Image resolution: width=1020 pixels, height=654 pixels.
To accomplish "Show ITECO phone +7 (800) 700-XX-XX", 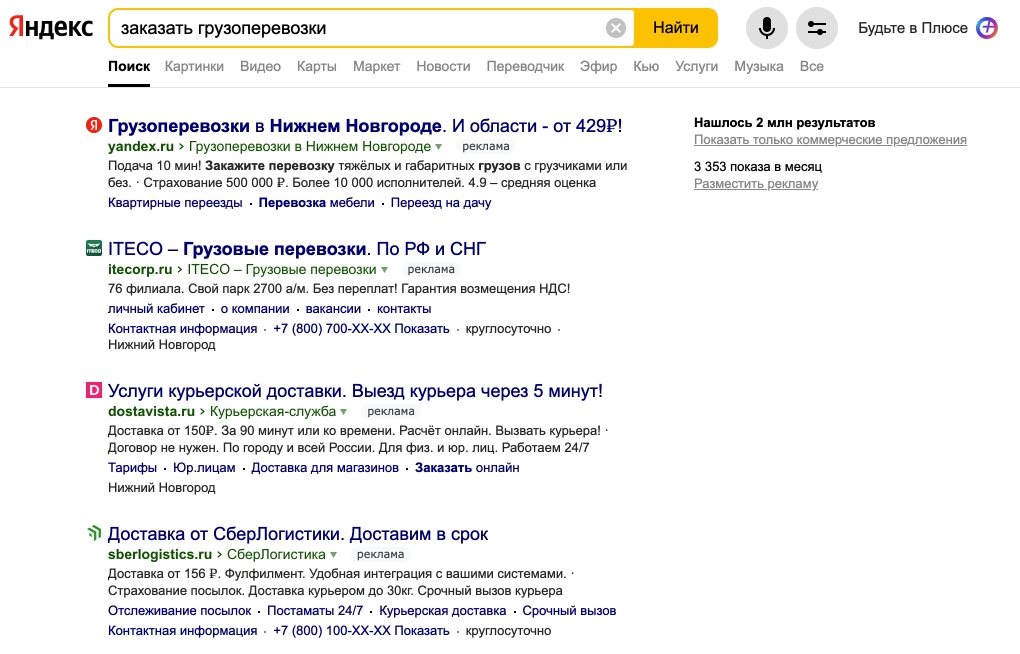I will [361, 329].
